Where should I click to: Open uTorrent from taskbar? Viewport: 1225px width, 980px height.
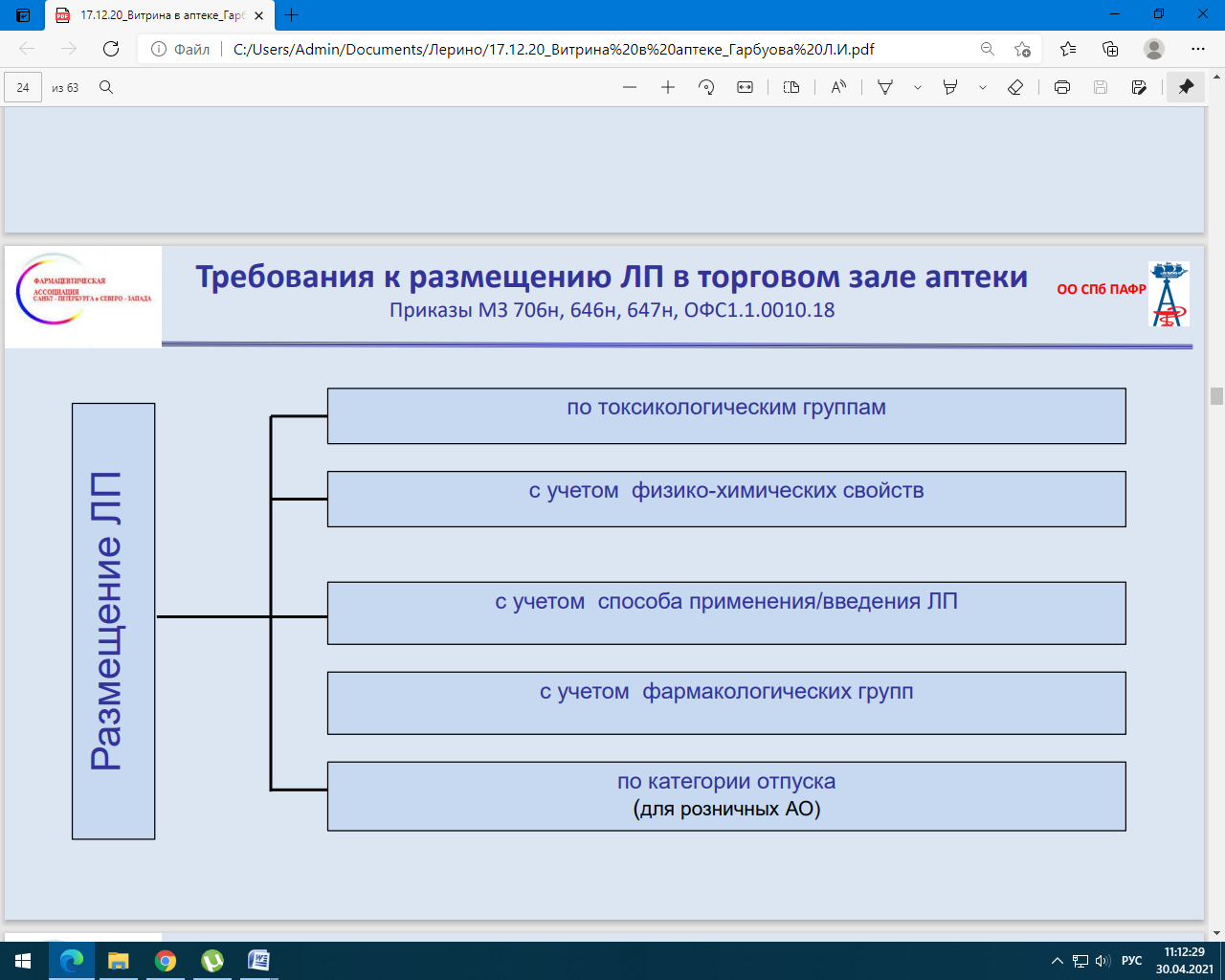point(212,961)
